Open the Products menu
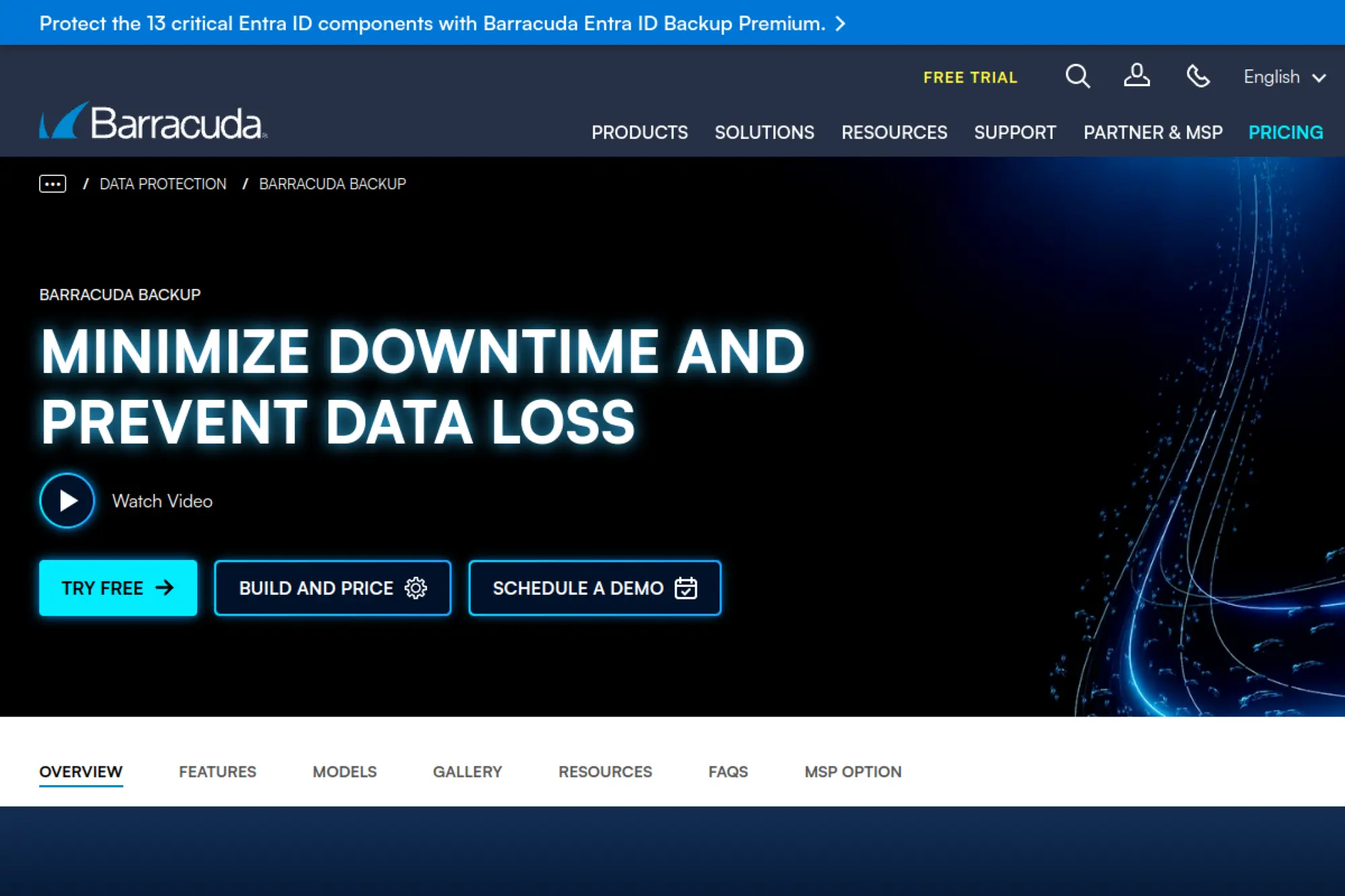This screenshot has width=1345, height=896. click(640, 132)
